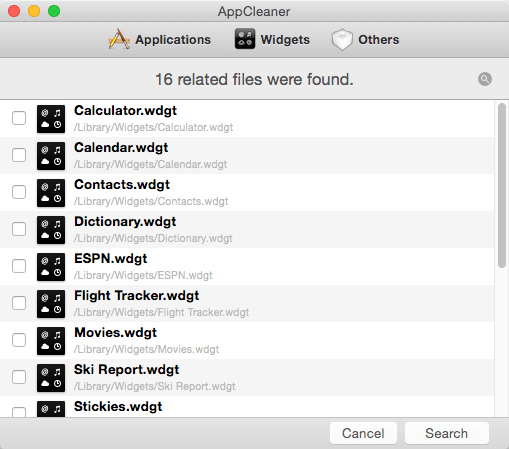Click the magnifier search icon beside results count
This screenshot has width=509, height=449.
485,79
